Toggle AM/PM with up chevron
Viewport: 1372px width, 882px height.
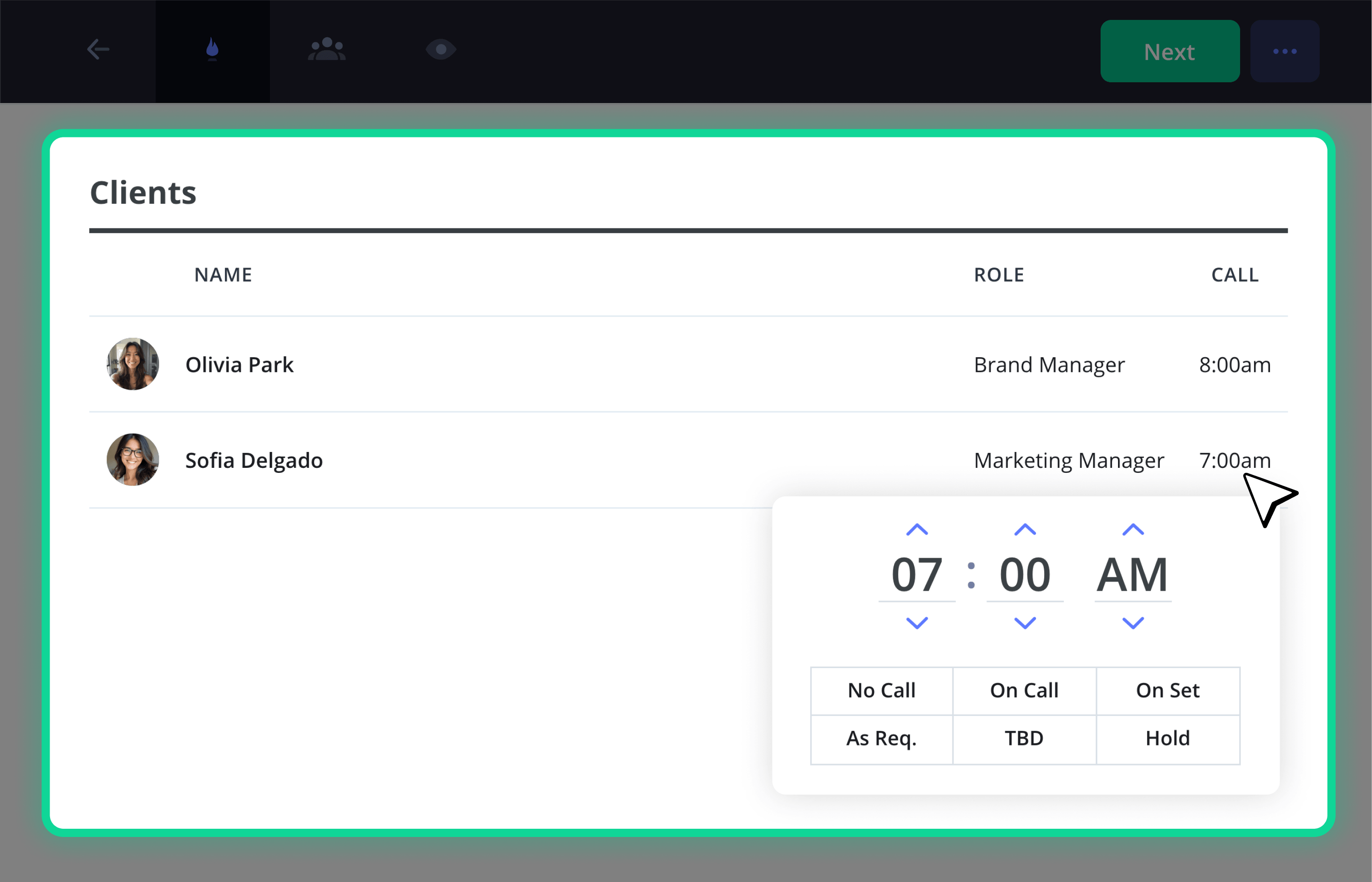1133,530
